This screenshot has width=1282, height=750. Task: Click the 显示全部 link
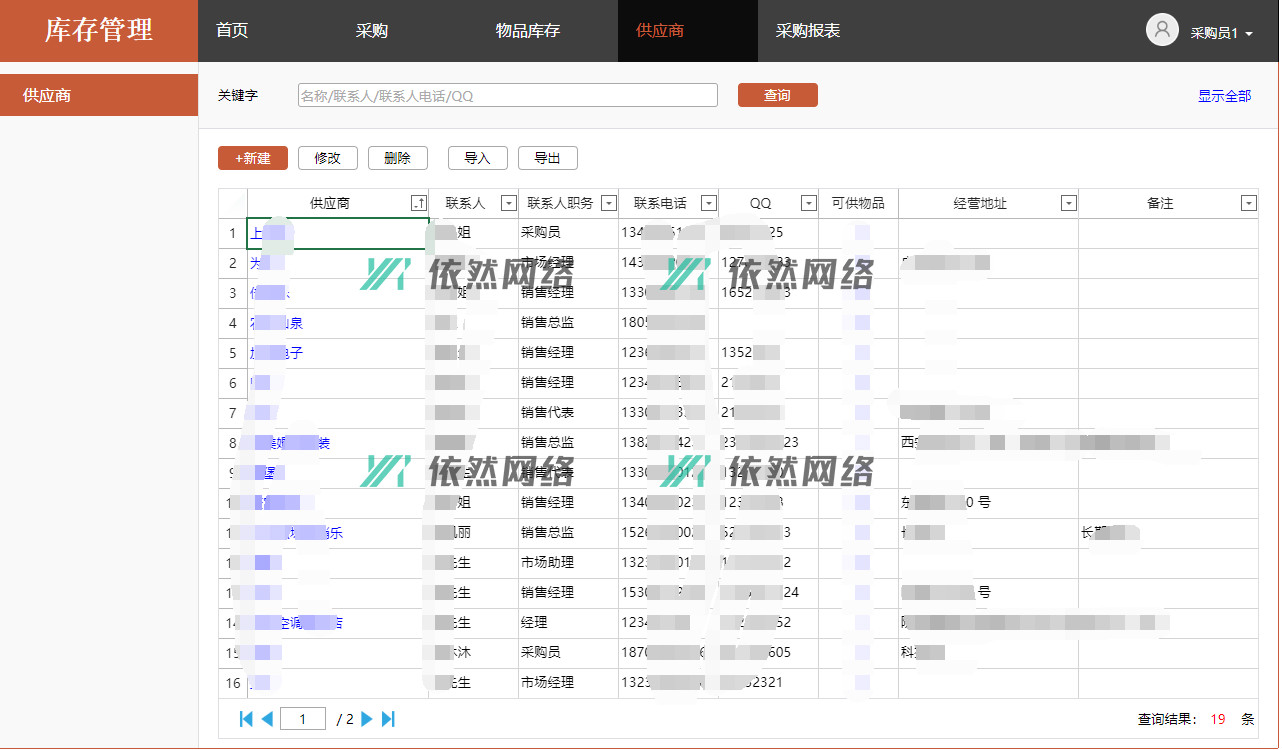pyautogui.click(x=1224, y=96)
